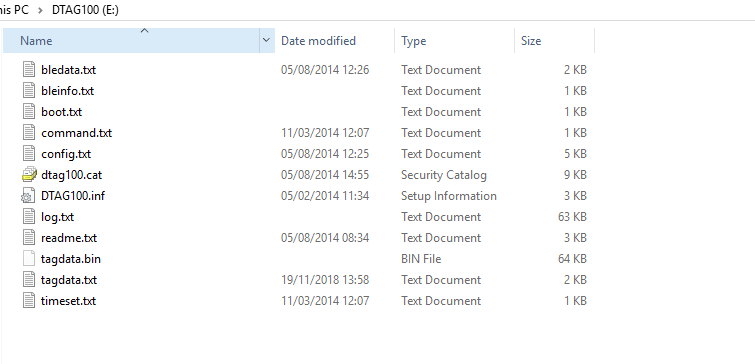The height and width of the screenshot is (364, 755).
Task: Click the address bar empty area
Action: tap(433, 11)
